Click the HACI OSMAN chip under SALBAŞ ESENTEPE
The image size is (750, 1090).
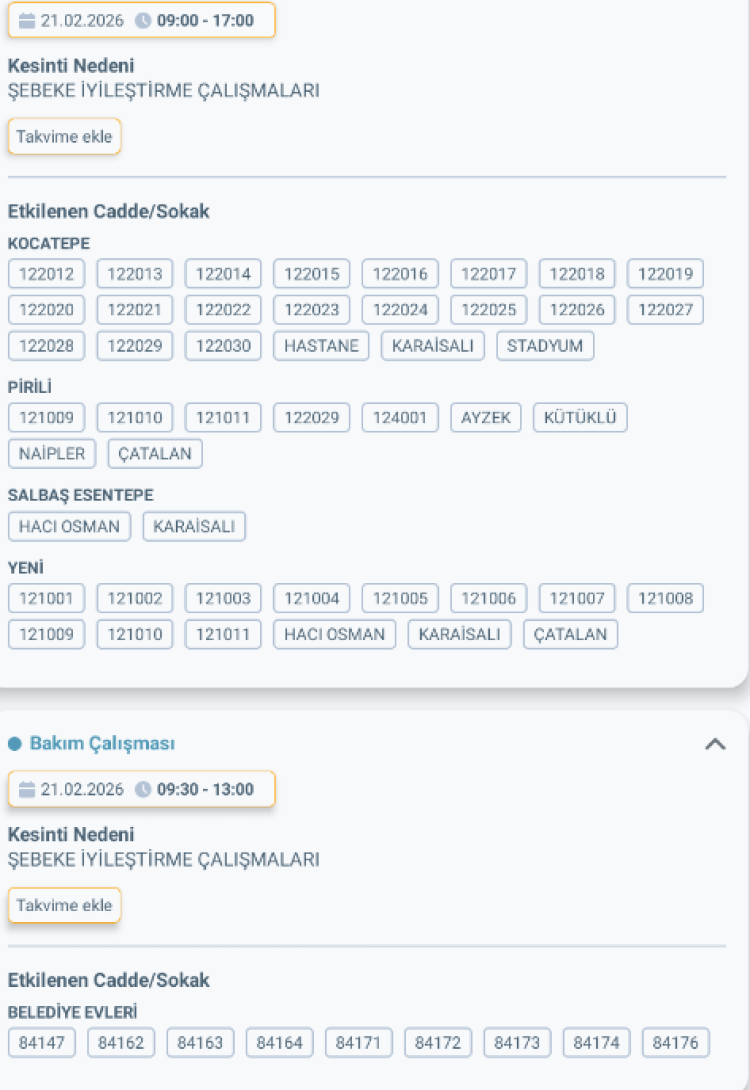69,526
